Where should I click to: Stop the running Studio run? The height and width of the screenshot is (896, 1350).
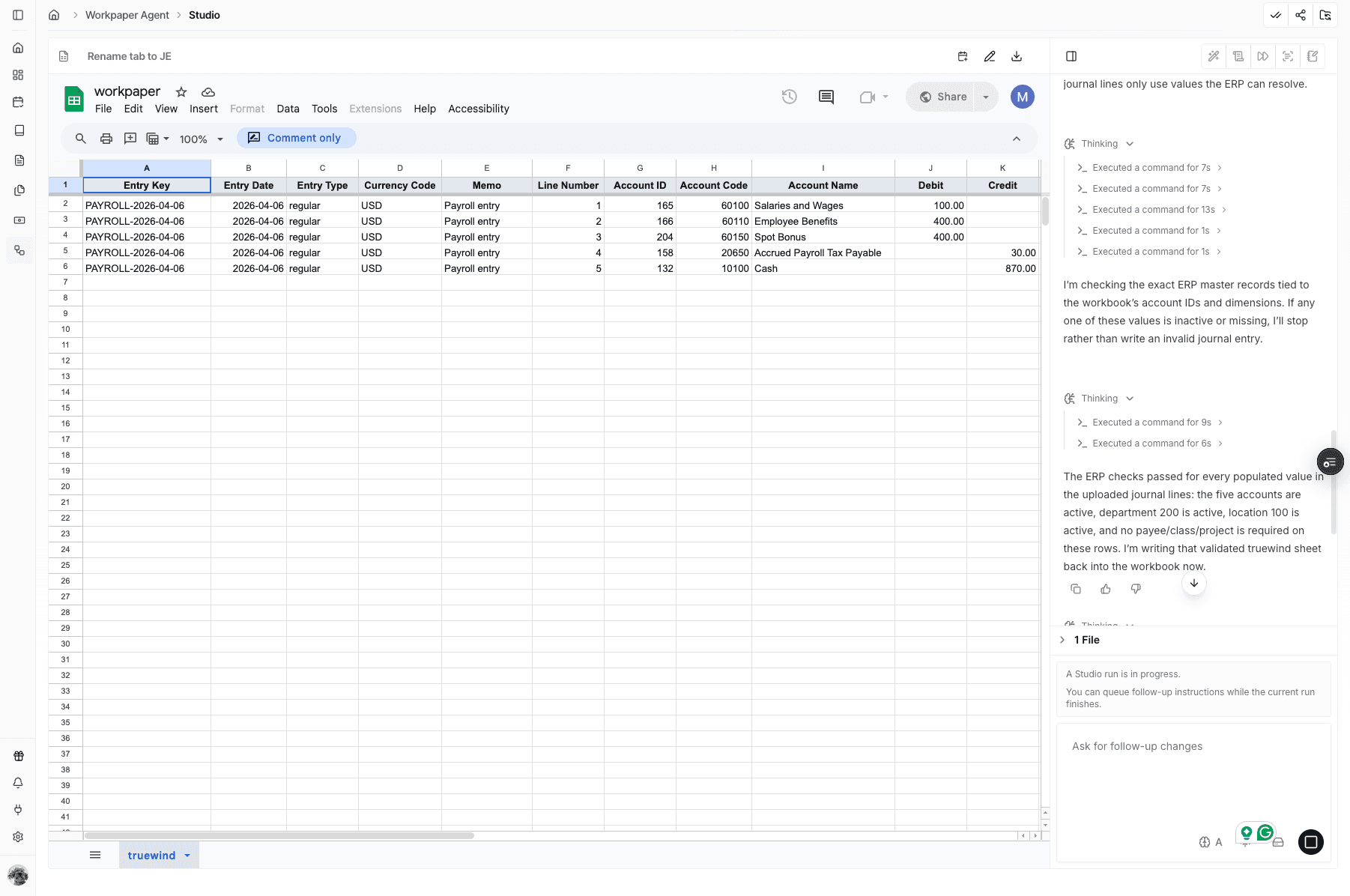1311,842
